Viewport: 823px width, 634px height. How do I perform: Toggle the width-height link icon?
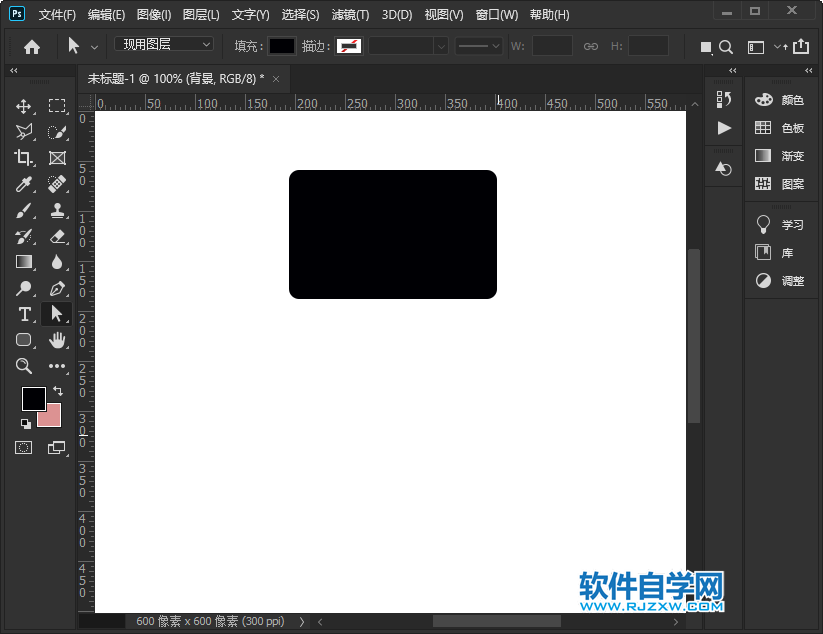591,46
